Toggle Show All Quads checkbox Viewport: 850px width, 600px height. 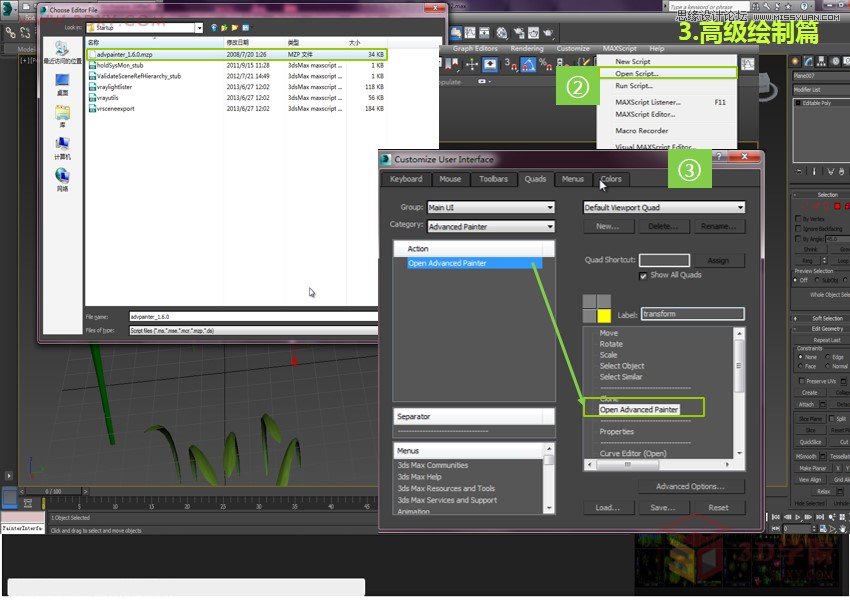pyautogui.click(x=644, y=276)
